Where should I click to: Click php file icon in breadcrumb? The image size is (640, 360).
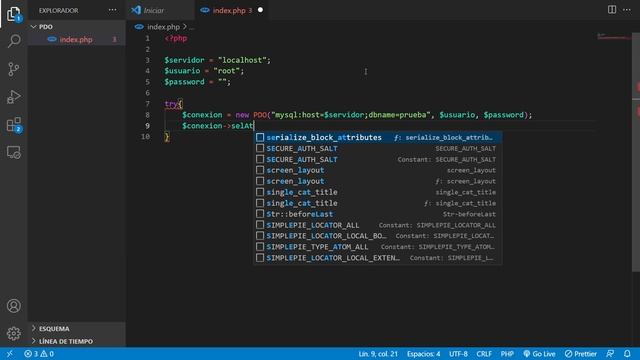click(139, 27)
